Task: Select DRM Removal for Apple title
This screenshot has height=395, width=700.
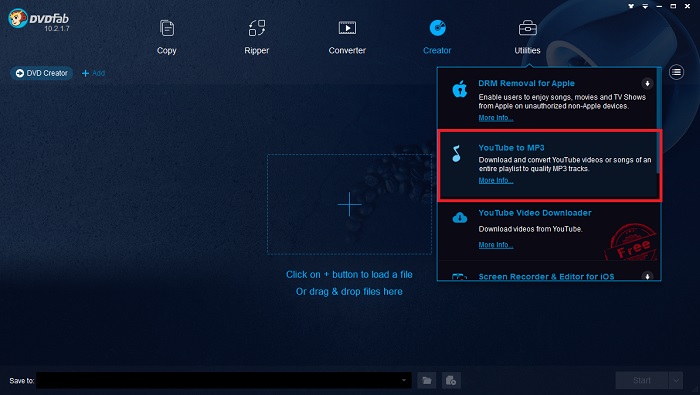Action: pyautogui.click(x=526, y=83)
